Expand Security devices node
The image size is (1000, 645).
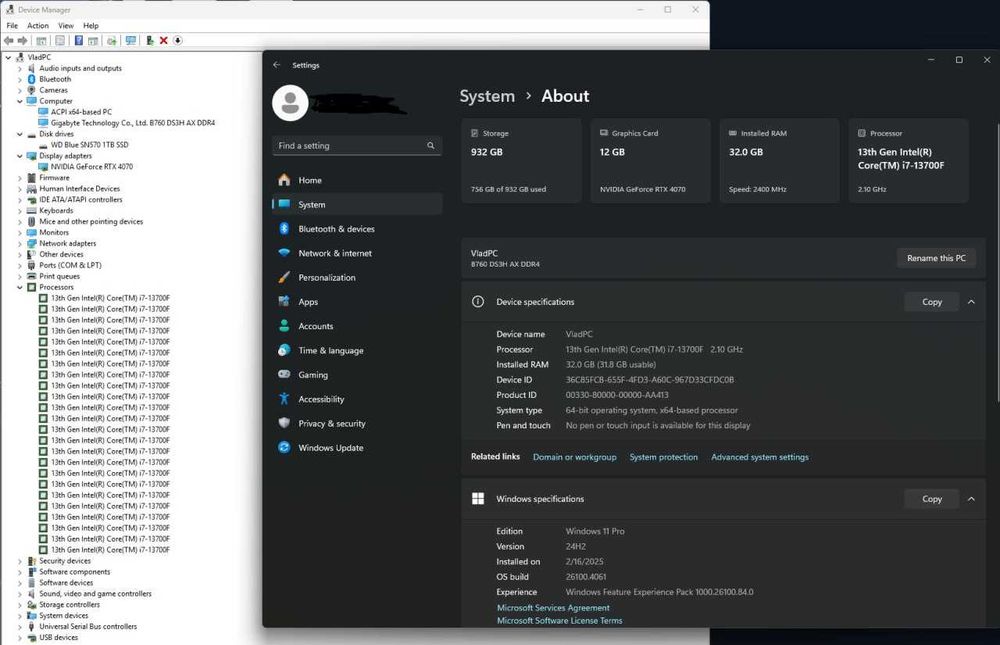pos(20,561)
